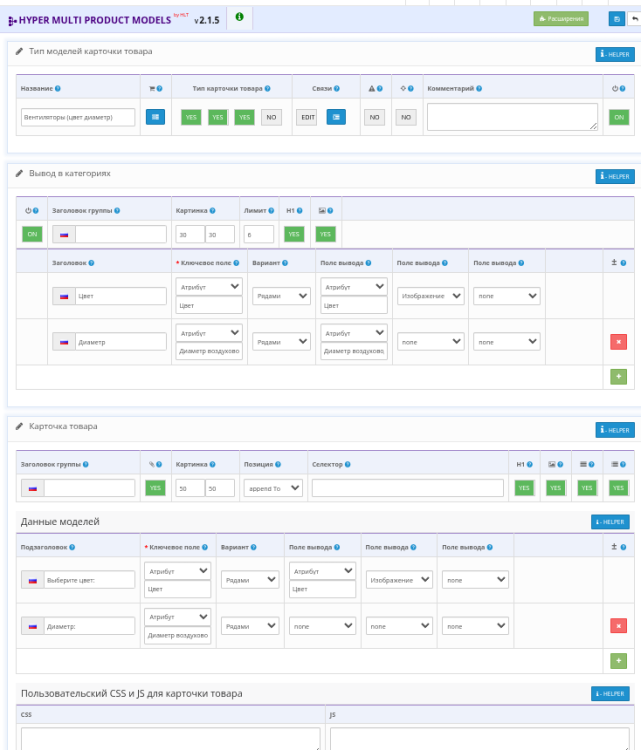Delete the Диаметр row in Вывод в категориях

(x=618, y=342)
